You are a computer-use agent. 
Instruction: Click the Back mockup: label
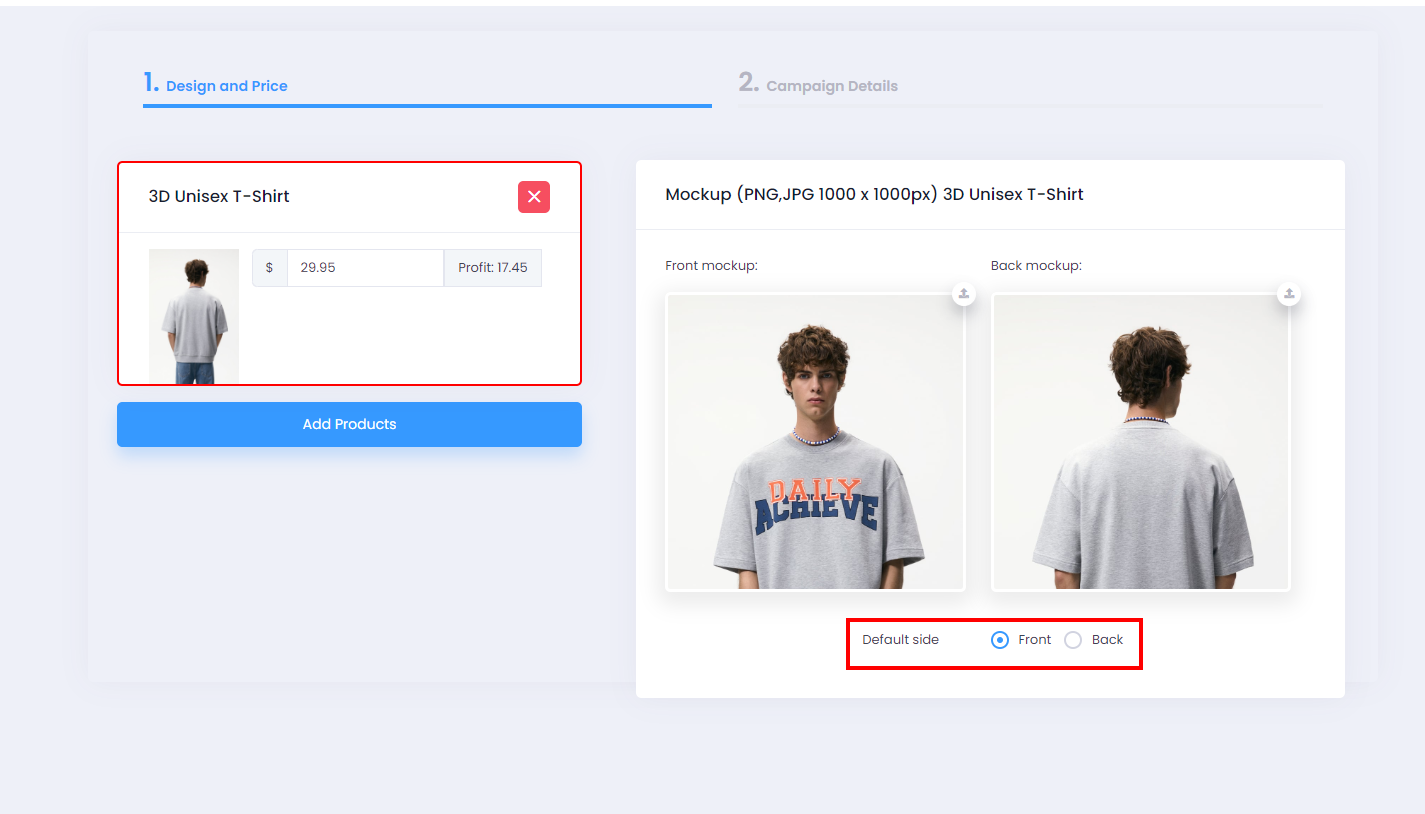[x=1036, y=266]
